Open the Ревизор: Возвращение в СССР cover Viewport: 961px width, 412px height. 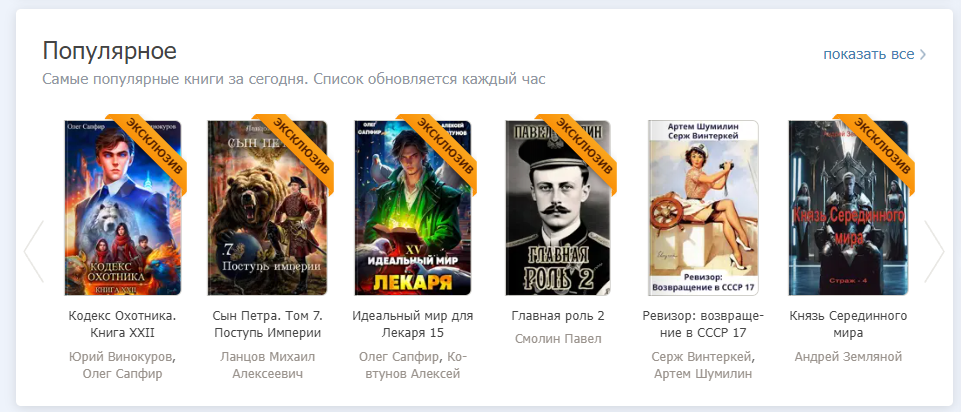coord(703,208)
